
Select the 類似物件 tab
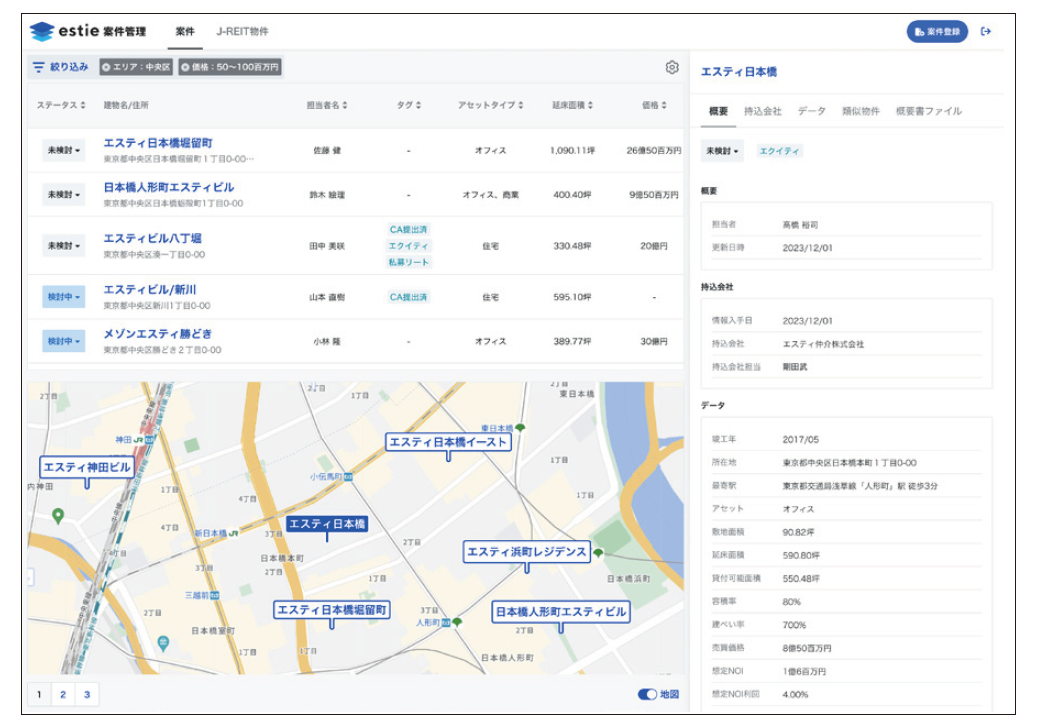click(860, 111)
